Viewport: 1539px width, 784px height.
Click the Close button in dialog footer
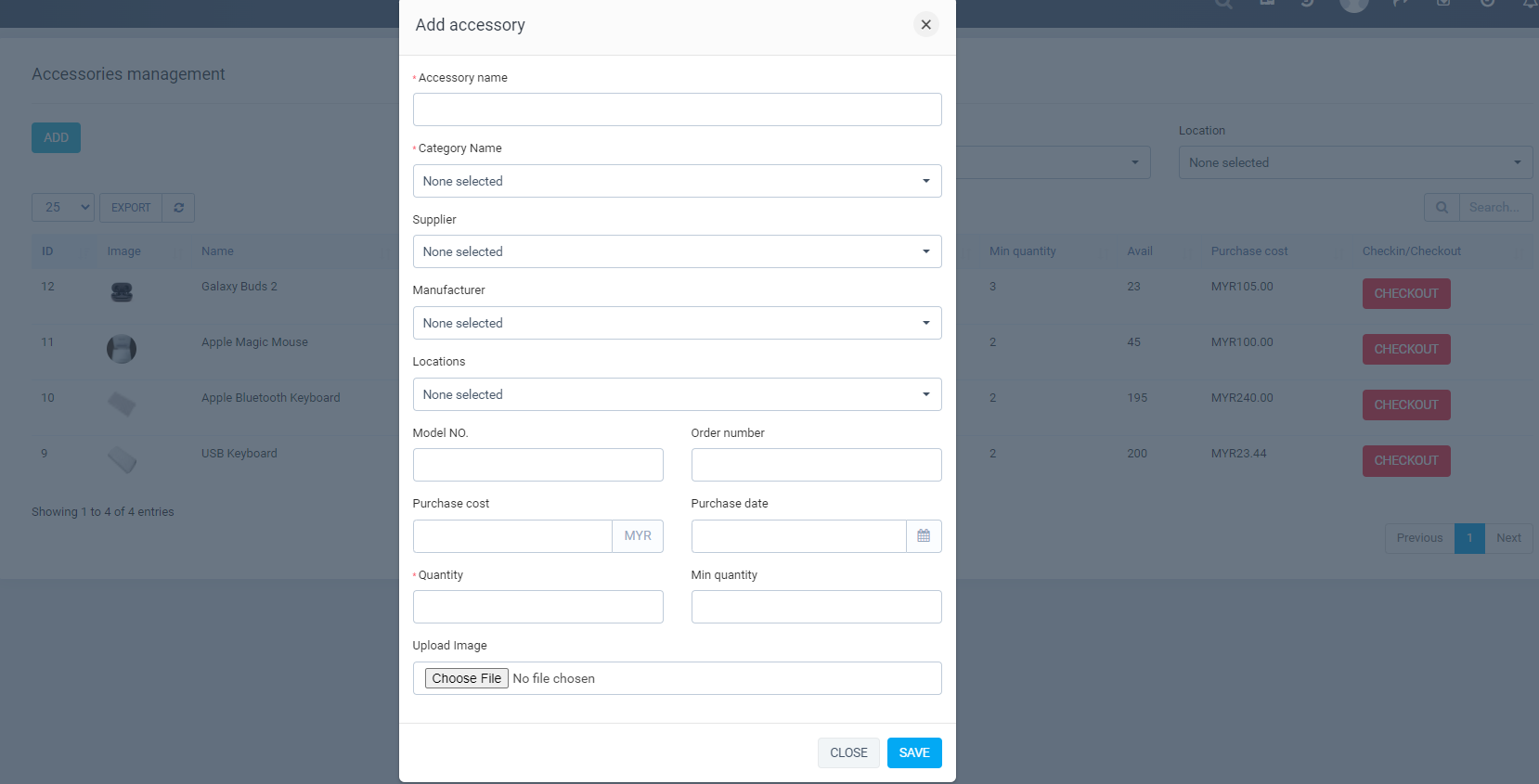[x=848, y=752]
